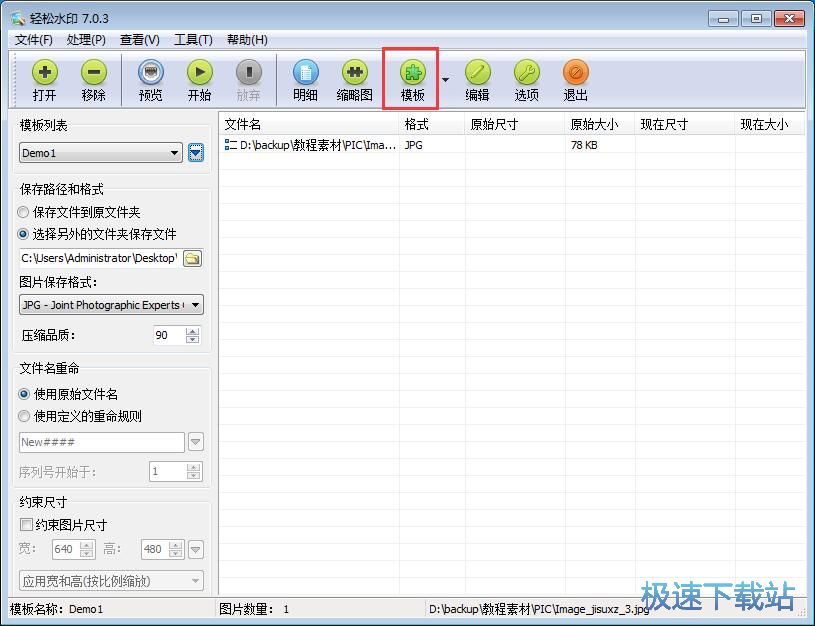815x626 pixels.
Task: Open the 帮助(H) menu
Action: tap(247, 40)
